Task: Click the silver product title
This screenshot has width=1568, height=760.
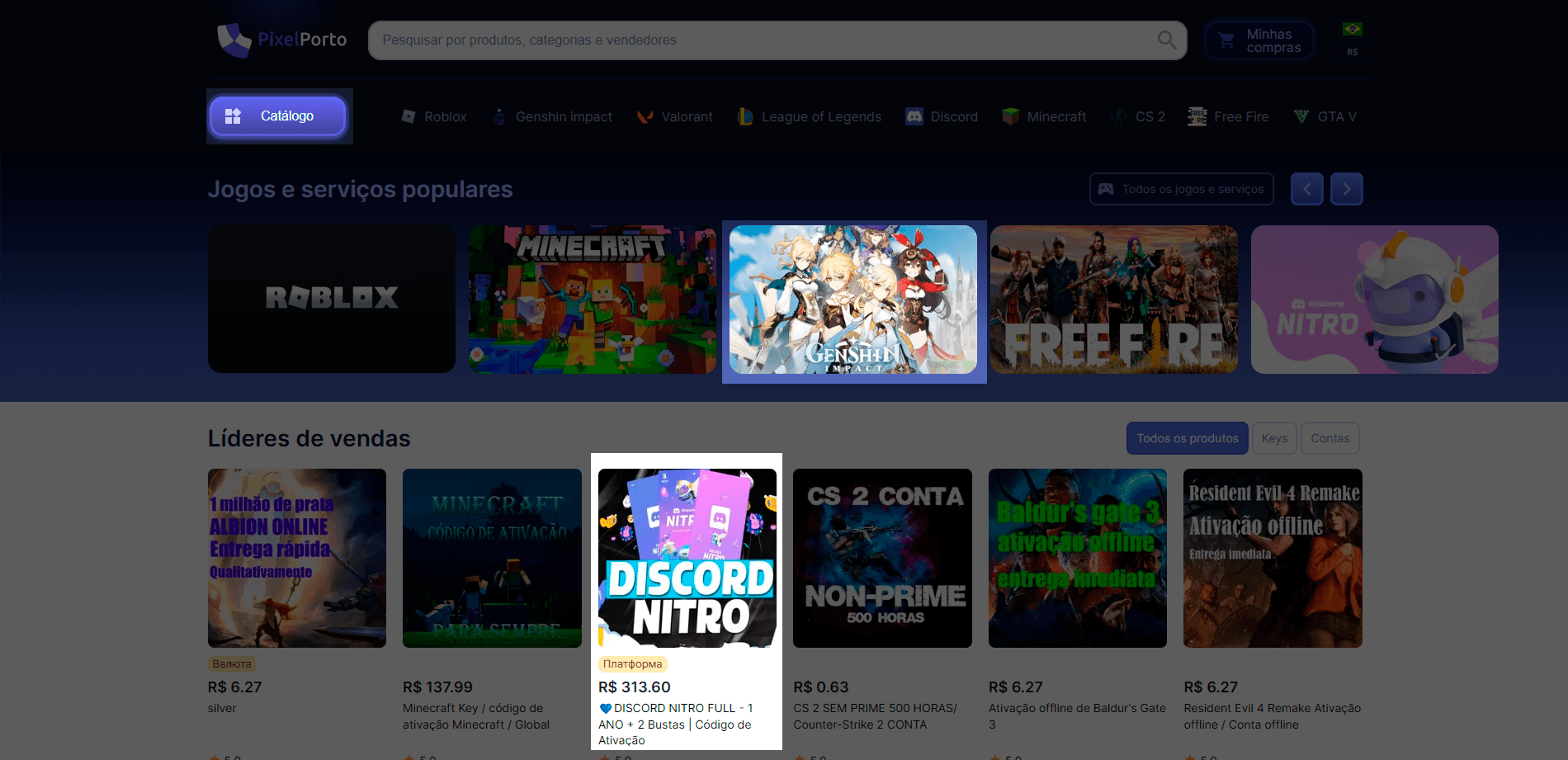Action: [x=222, y=708]
